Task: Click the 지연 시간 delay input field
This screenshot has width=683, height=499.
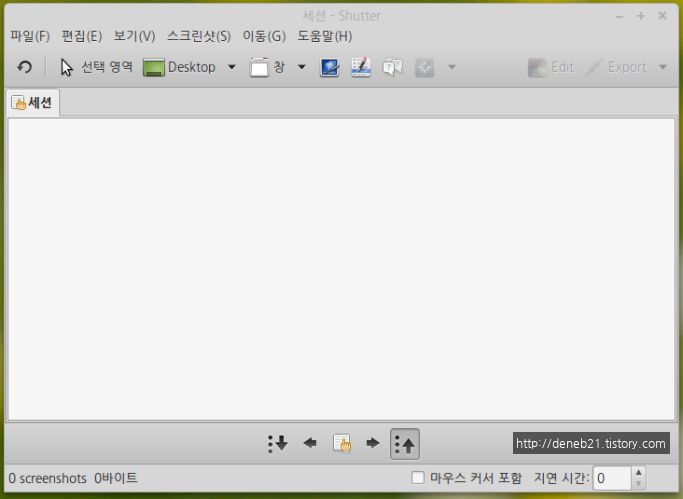Action: [612, 478]
